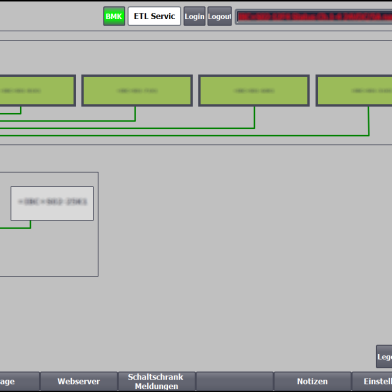Click the ETL Servic user field

point(154,16)
